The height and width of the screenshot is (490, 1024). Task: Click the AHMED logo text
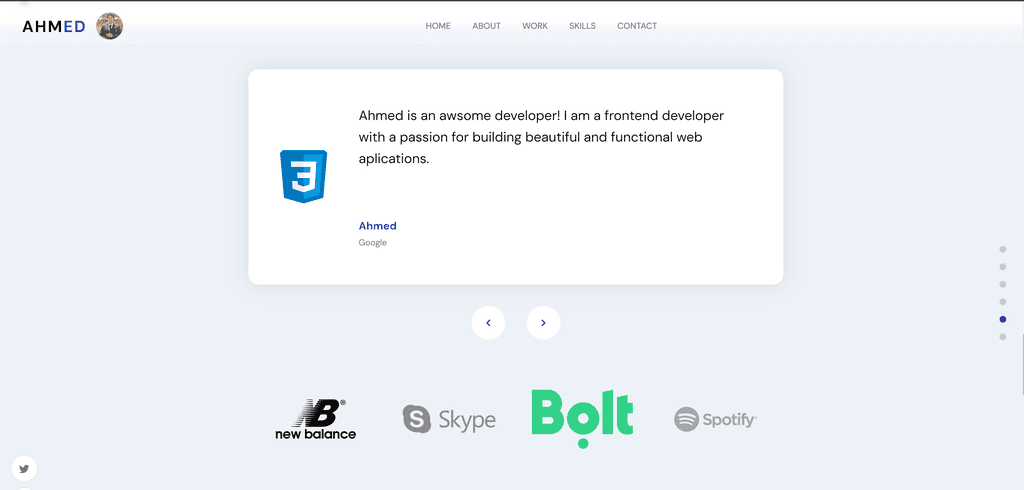[x=54, y=26]
